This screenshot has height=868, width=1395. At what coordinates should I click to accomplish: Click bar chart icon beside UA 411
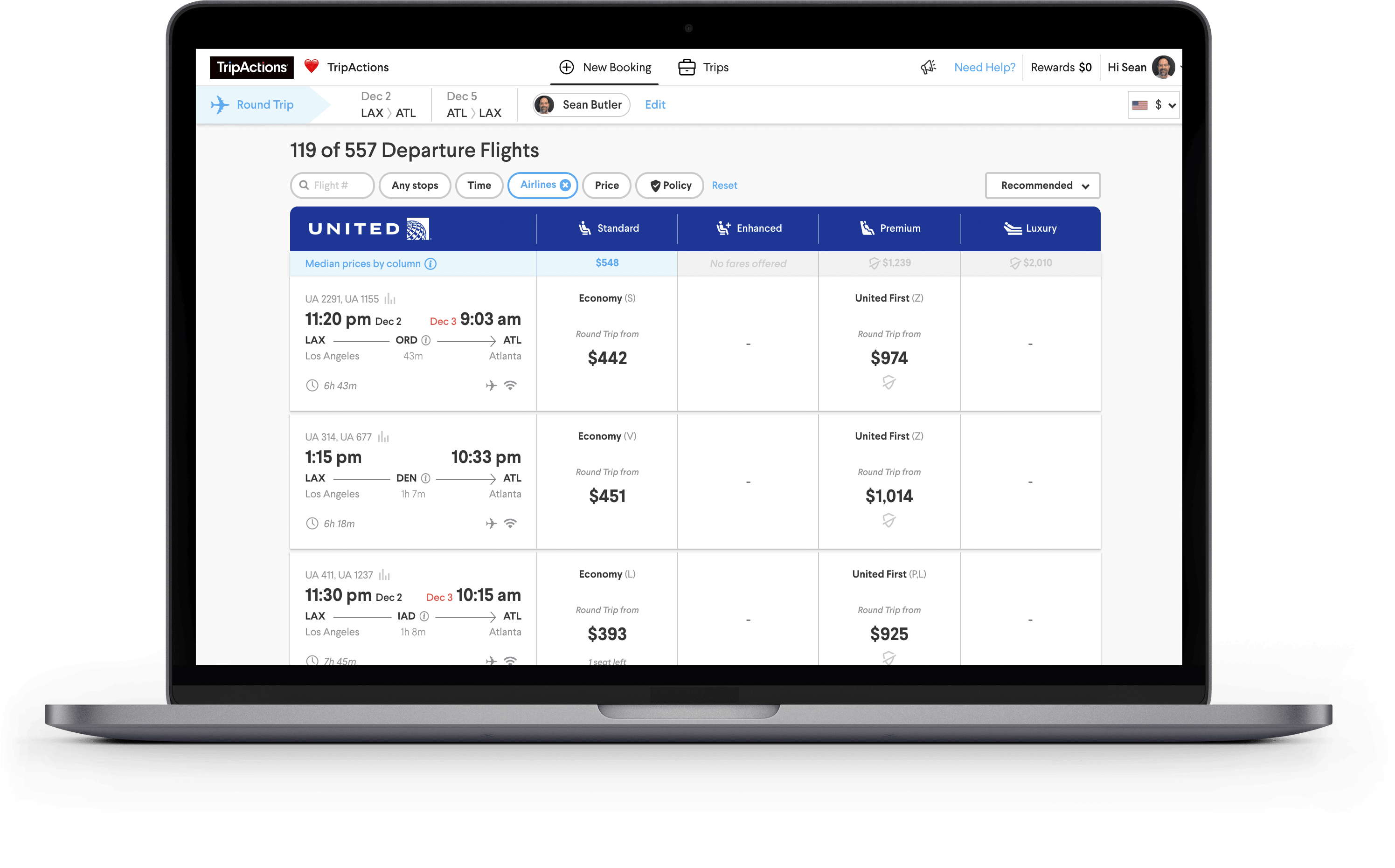[385, 575]
